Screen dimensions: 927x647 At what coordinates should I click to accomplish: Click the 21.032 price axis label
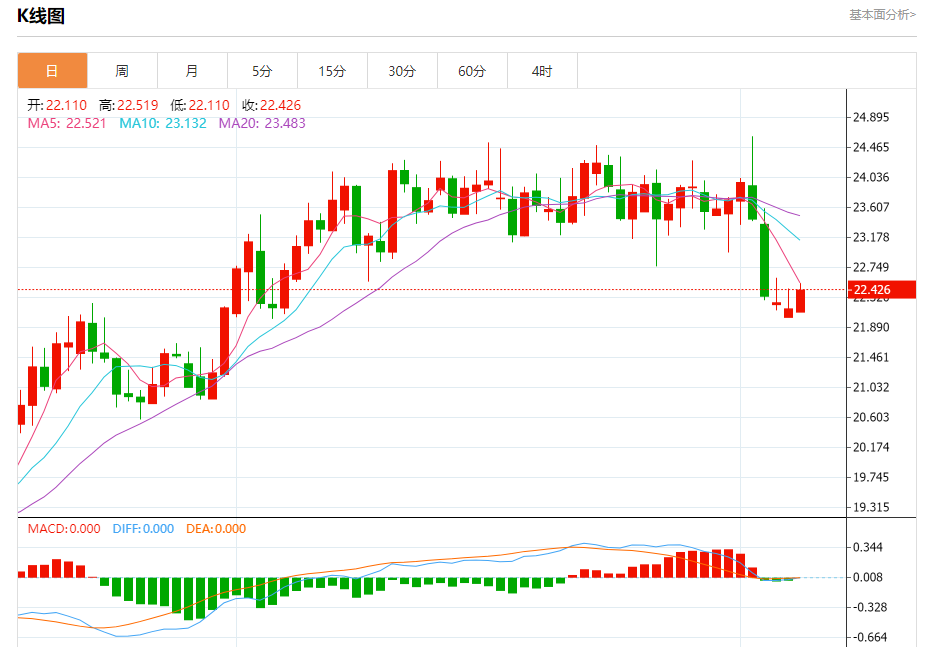click(871, 387)
